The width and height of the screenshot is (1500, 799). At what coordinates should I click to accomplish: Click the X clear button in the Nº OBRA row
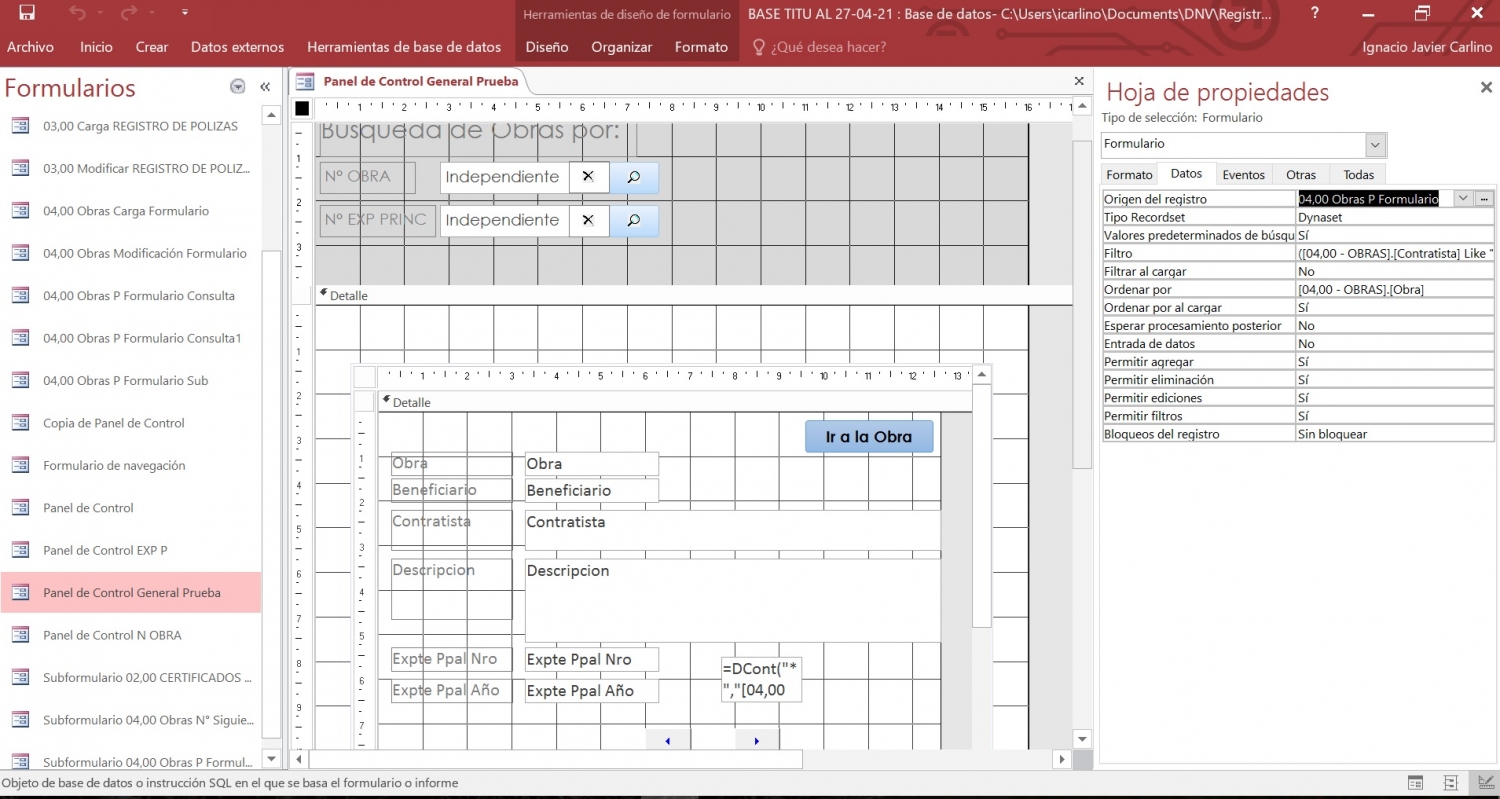[x=588, y=177]
